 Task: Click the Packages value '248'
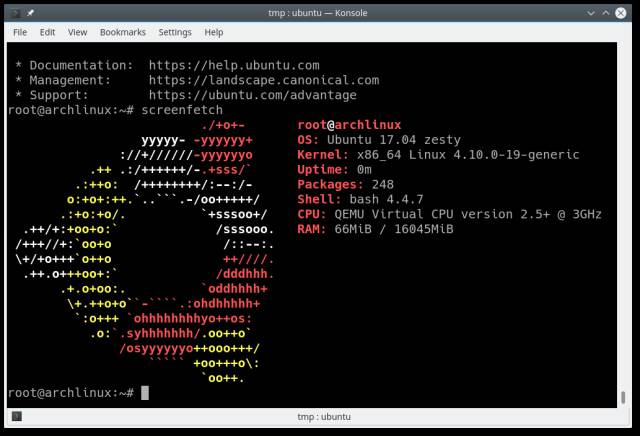[382, 185]
